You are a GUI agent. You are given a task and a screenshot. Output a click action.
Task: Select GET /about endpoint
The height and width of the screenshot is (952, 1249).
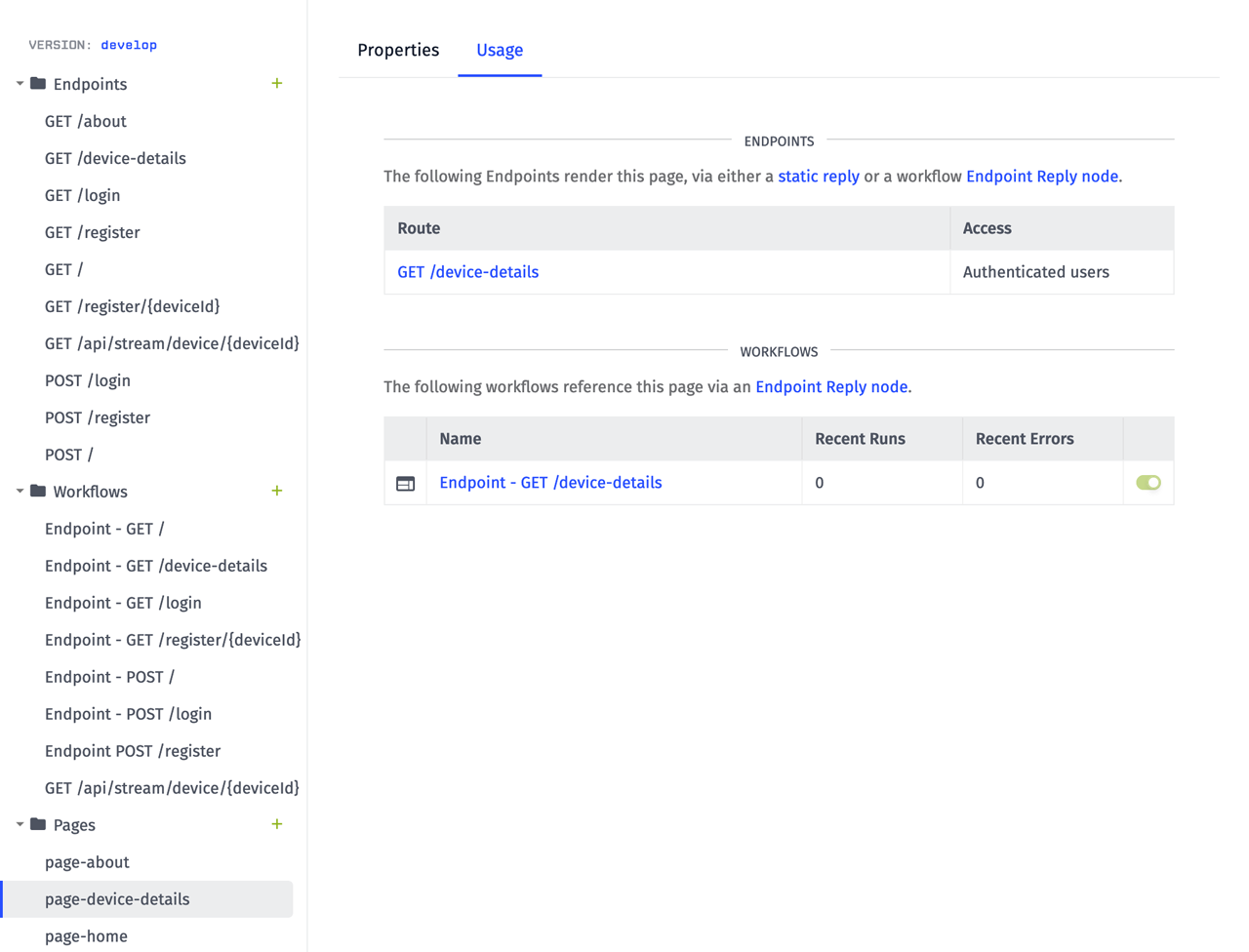pyautogui.click(x=86, y=122)
